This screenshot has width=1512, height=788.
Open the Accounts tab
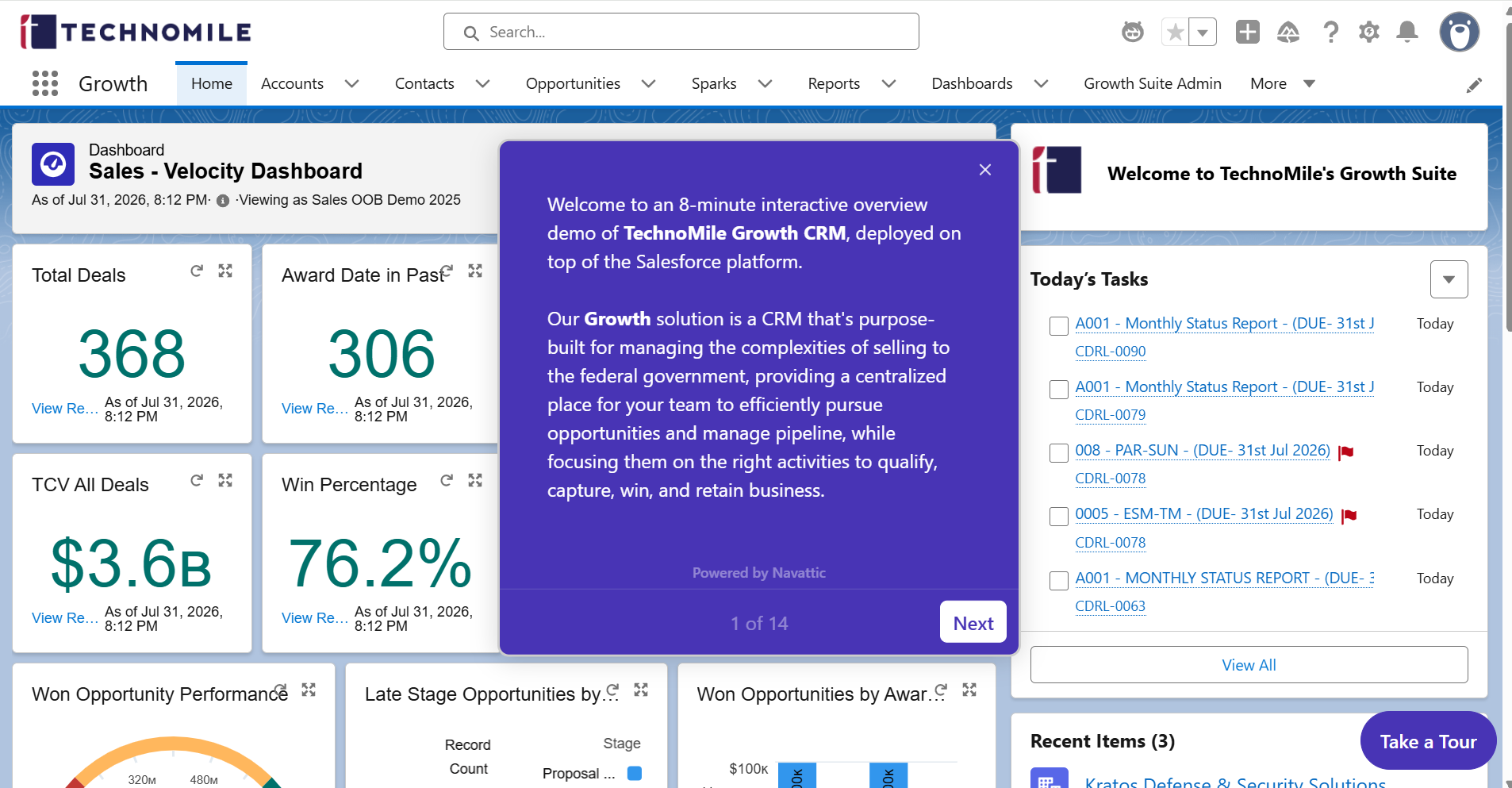click(292, 84)
